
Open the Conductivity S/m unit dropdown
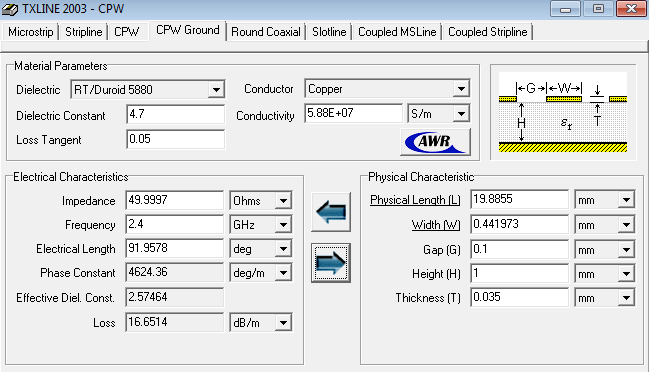pos(461,113)
